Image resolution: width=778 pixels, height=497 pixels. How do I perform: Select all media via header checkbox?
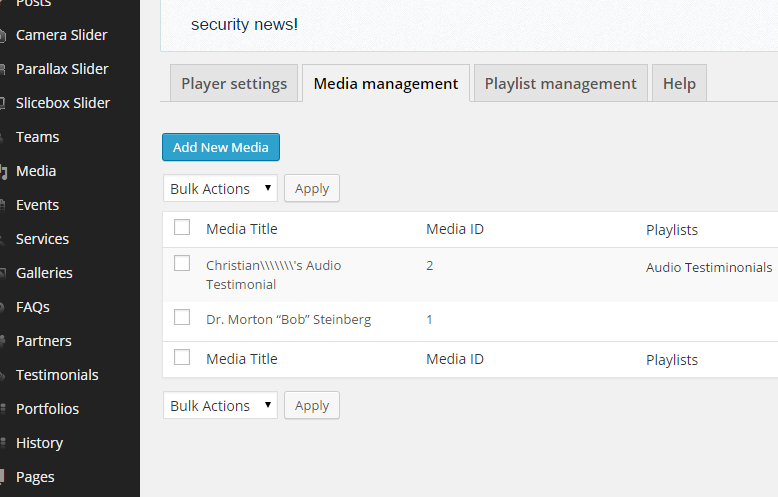tap(182, 228)
